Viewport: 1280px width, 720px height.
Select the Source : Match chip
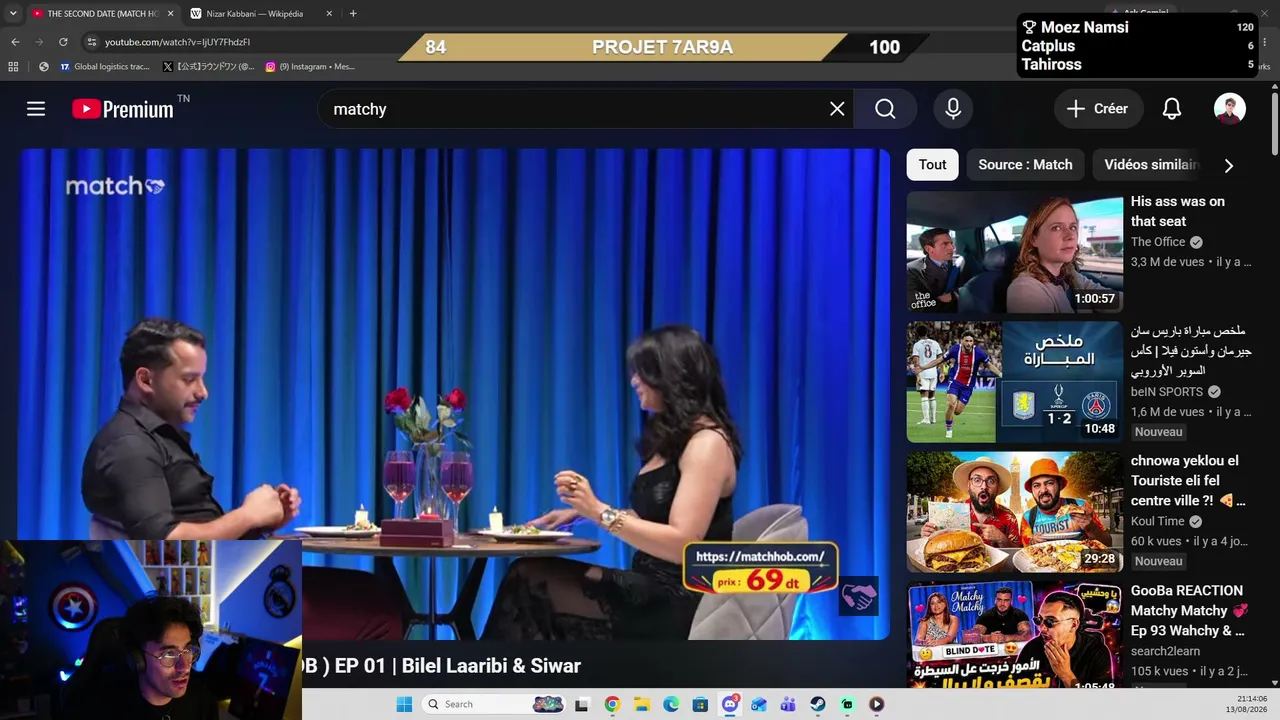point(1025,165)
